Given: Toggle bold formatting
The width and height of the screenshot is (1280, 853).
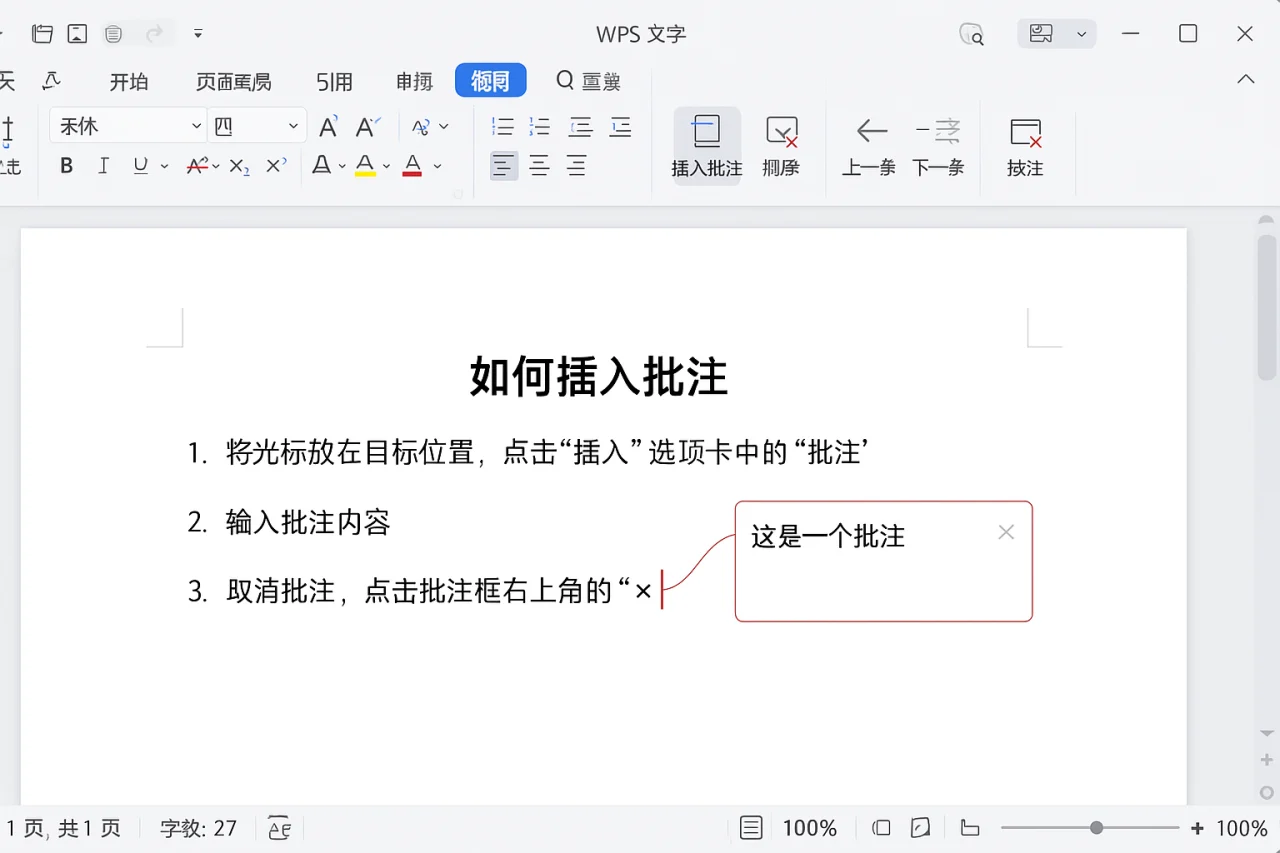Looking at the screenshot, I should point(65,166).
